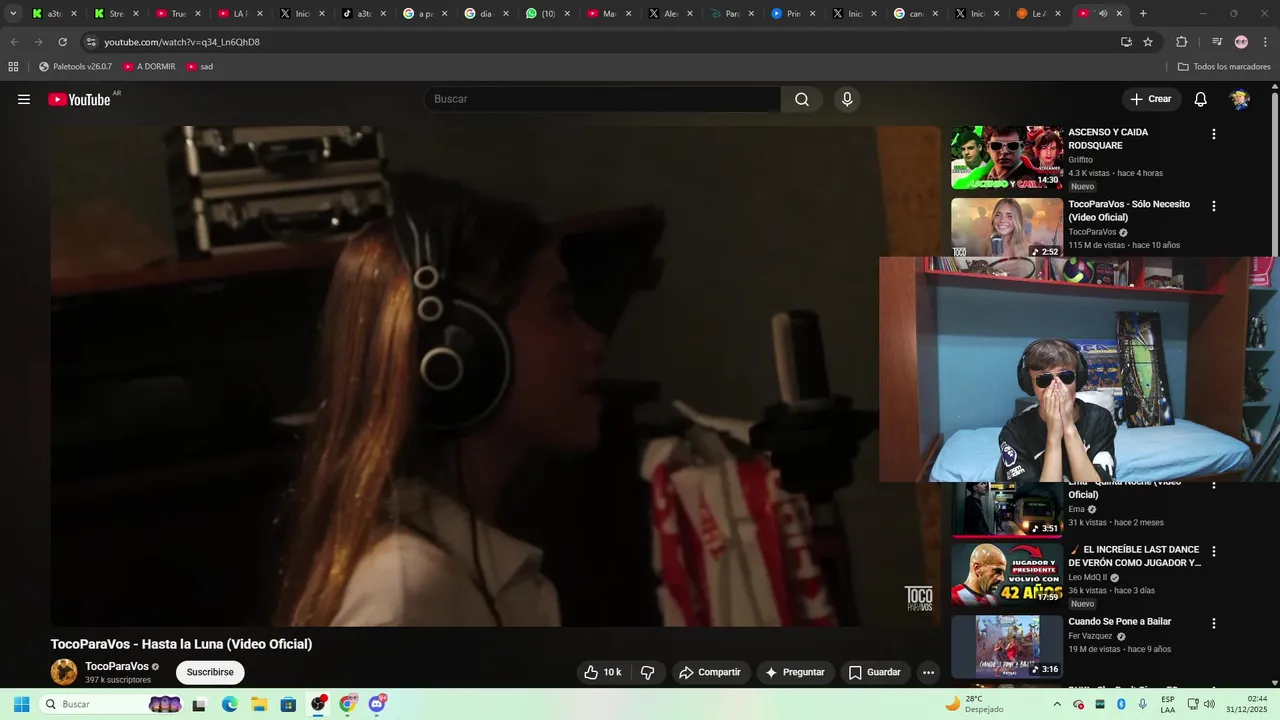The width and height of the screenshot is (1280, 720).
Task: Open Chrome from taskbar
Action: (x=347, y=704)
